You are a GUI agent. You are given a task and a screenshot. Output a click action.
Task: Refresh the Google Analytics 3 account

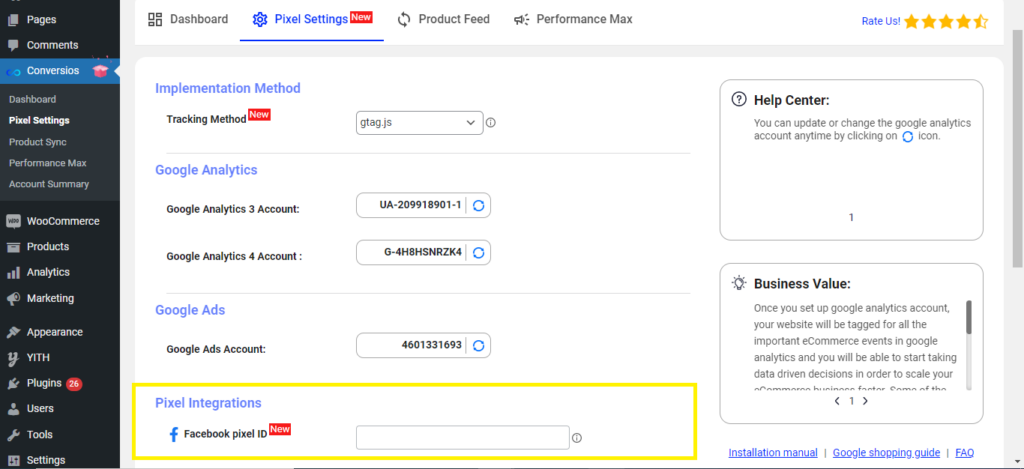click(x=478, y=206)
